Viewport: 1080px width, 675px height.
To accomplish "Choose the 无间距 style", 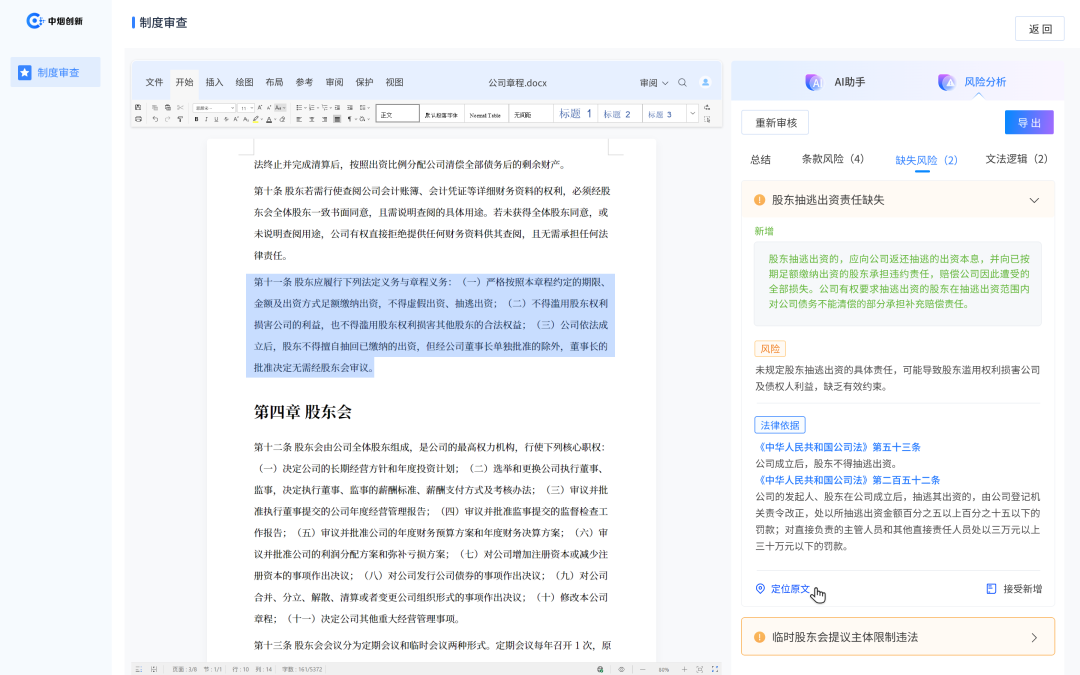I will [x=530, y=114].
